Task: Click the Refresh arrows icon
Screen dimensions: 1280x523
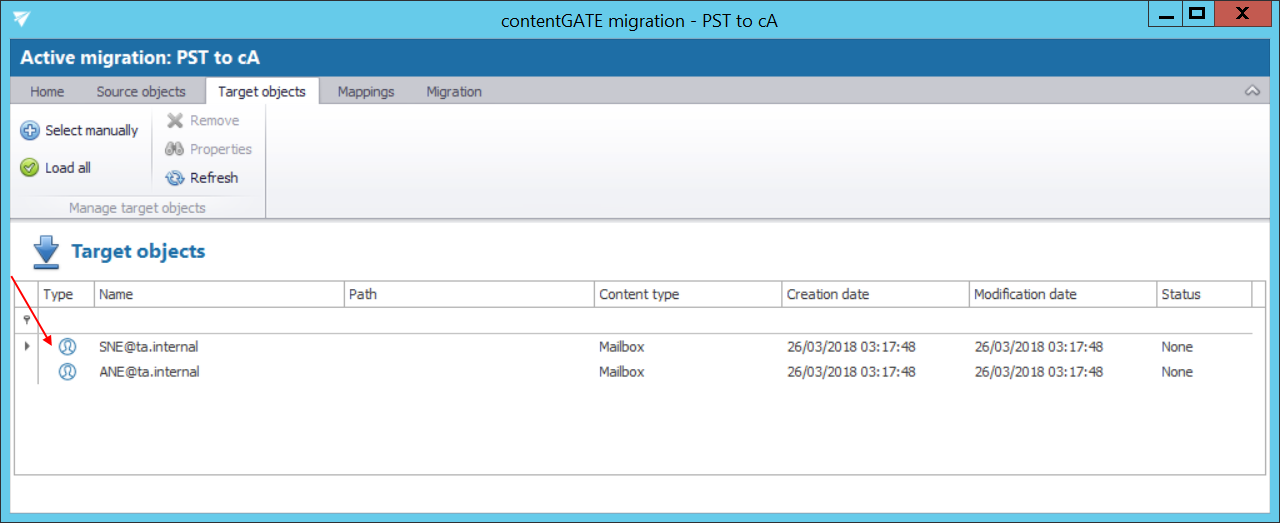Action: [x=175, y=178]
